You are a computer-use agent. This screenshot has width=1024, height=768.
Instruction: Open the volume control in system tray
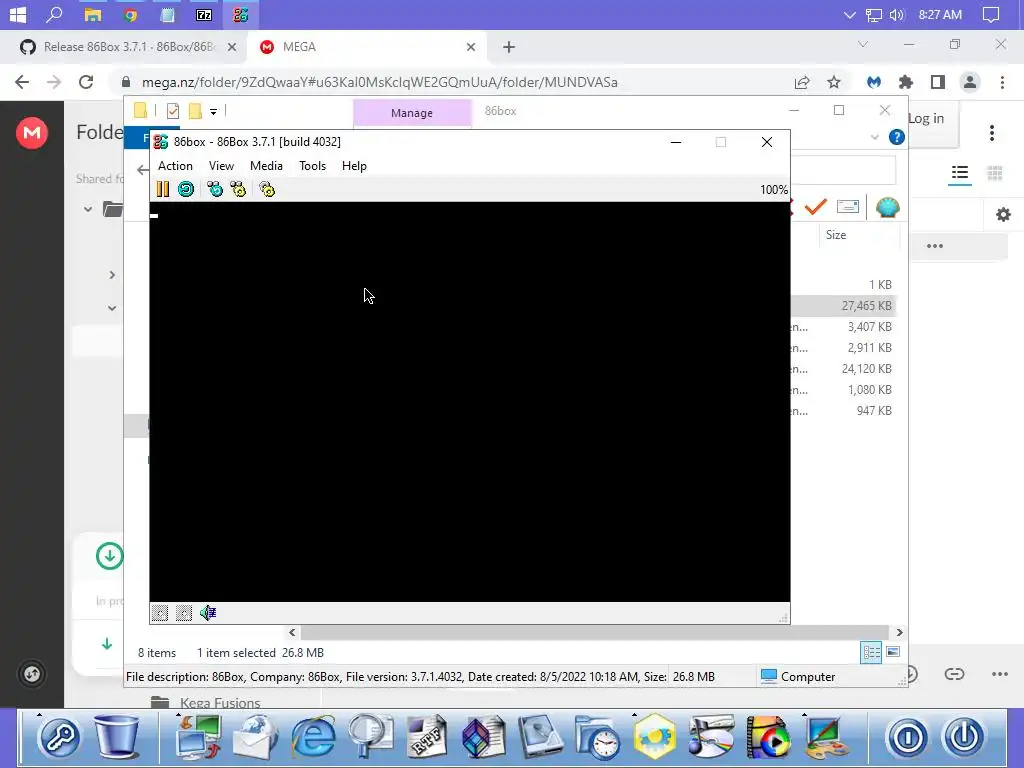[897, 14]
